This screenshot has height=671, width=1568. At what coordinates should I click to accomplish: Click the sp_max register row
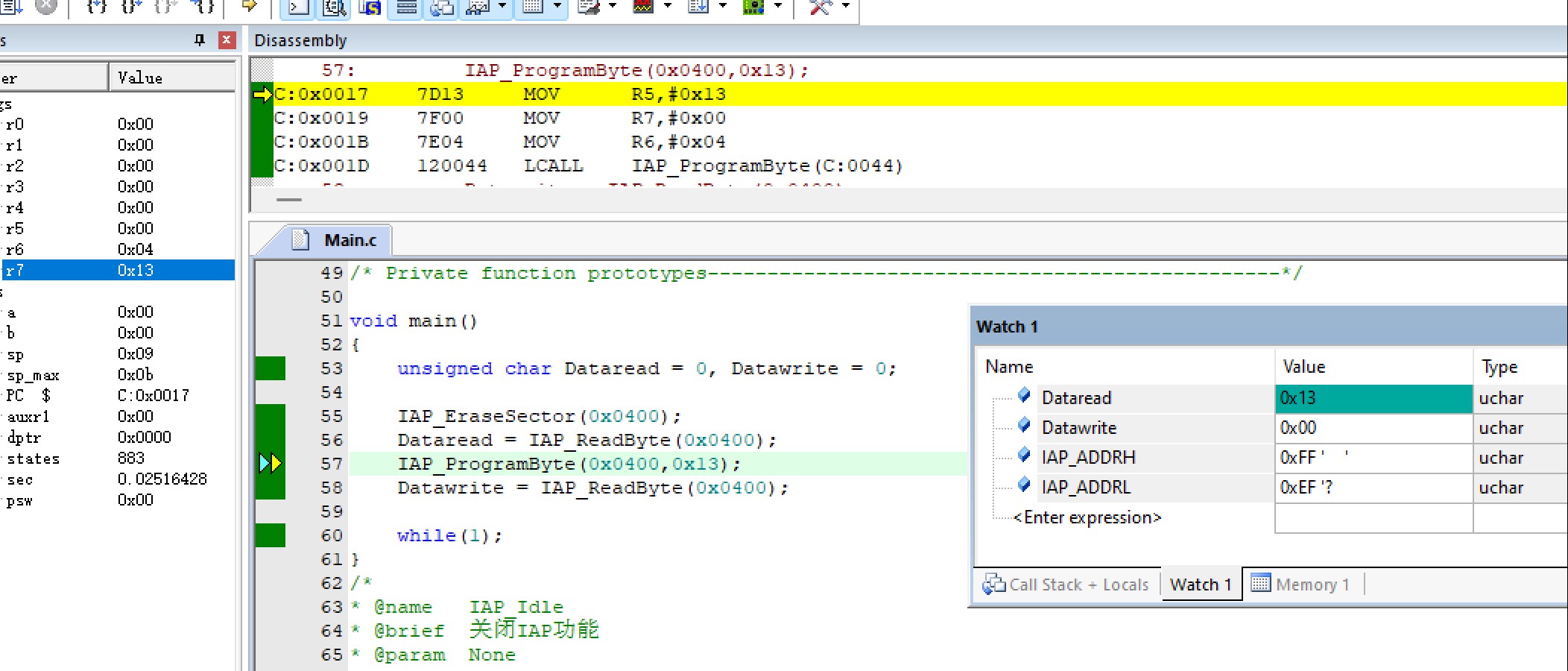coord(117,374)
